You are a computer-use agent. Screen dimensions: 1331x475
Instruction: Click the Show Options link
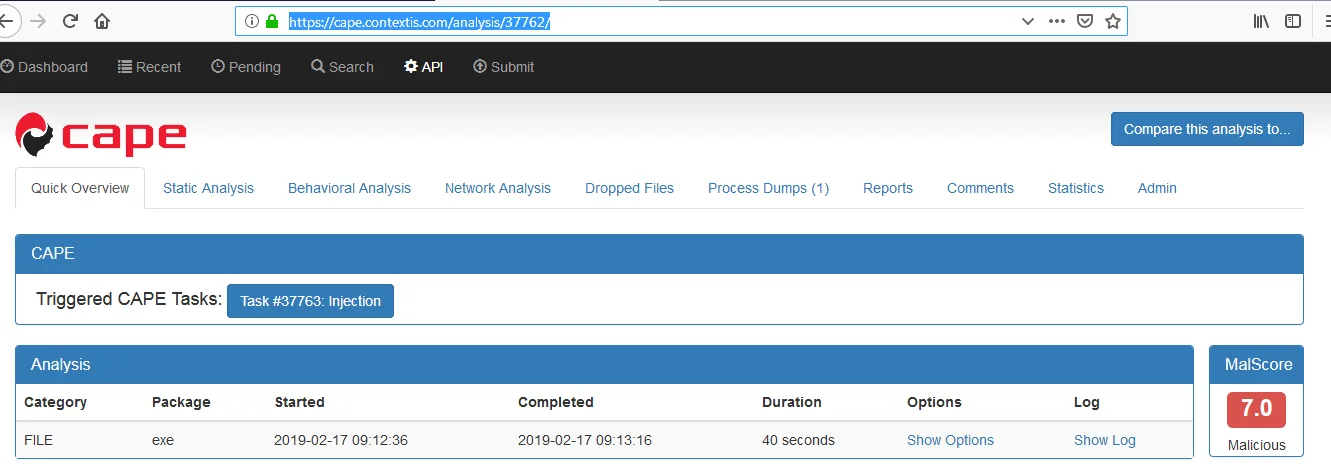[950, 440]
